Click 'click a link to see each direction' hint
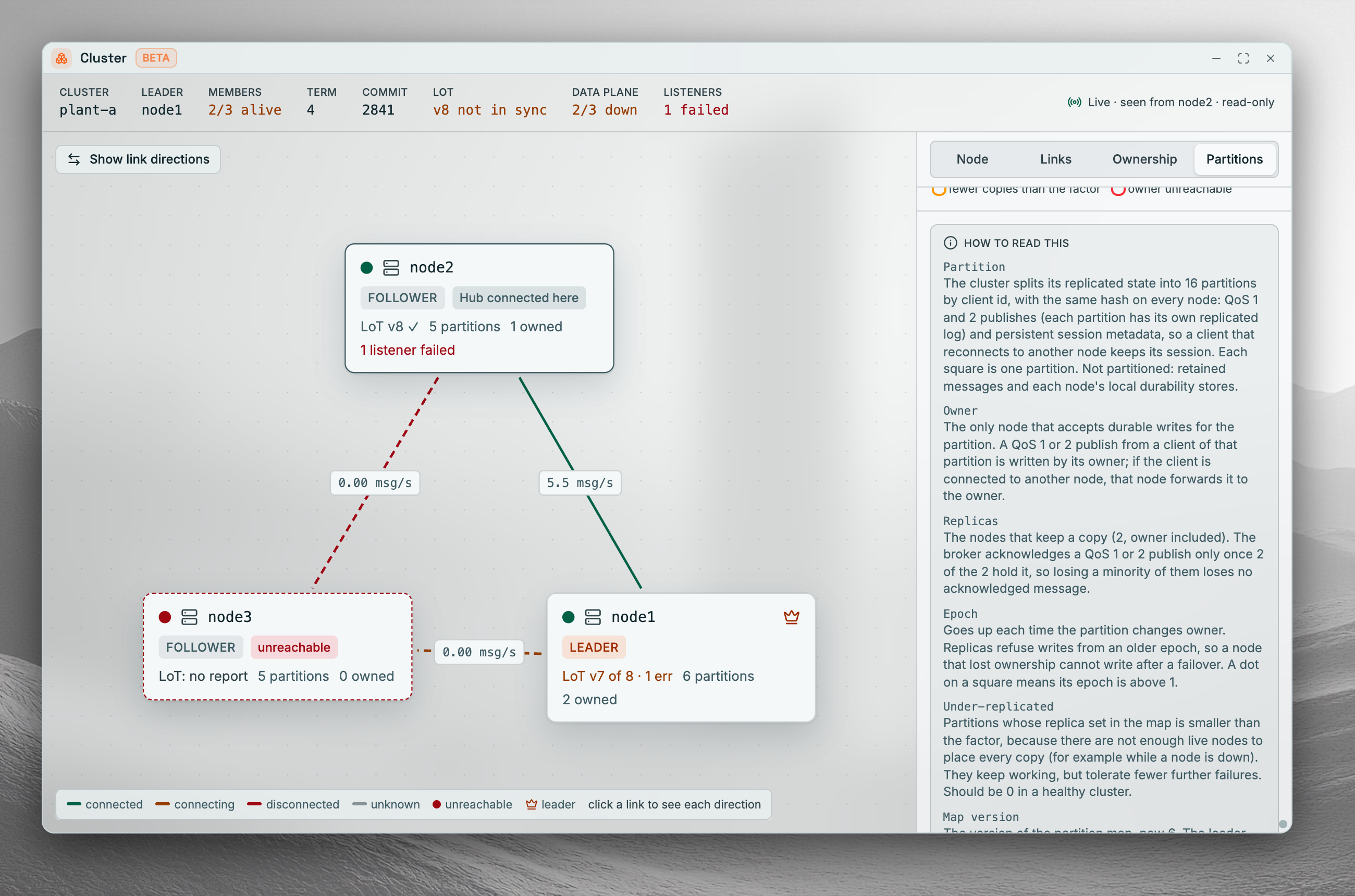This screenshot has height=896, width=1355. [x=674, y=804]
